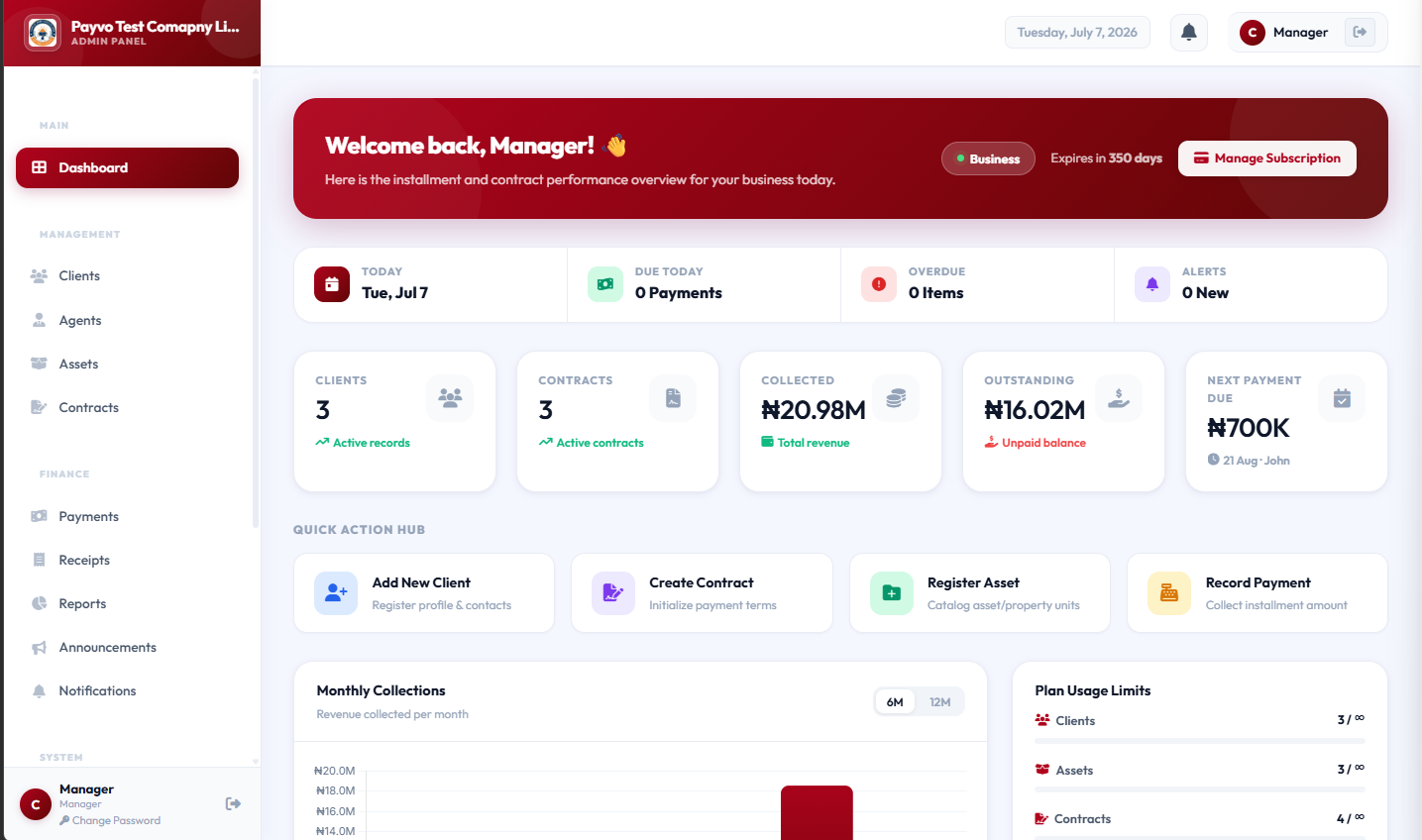
Task: Open Contracts from the sidebar
Action: (127, 407)
